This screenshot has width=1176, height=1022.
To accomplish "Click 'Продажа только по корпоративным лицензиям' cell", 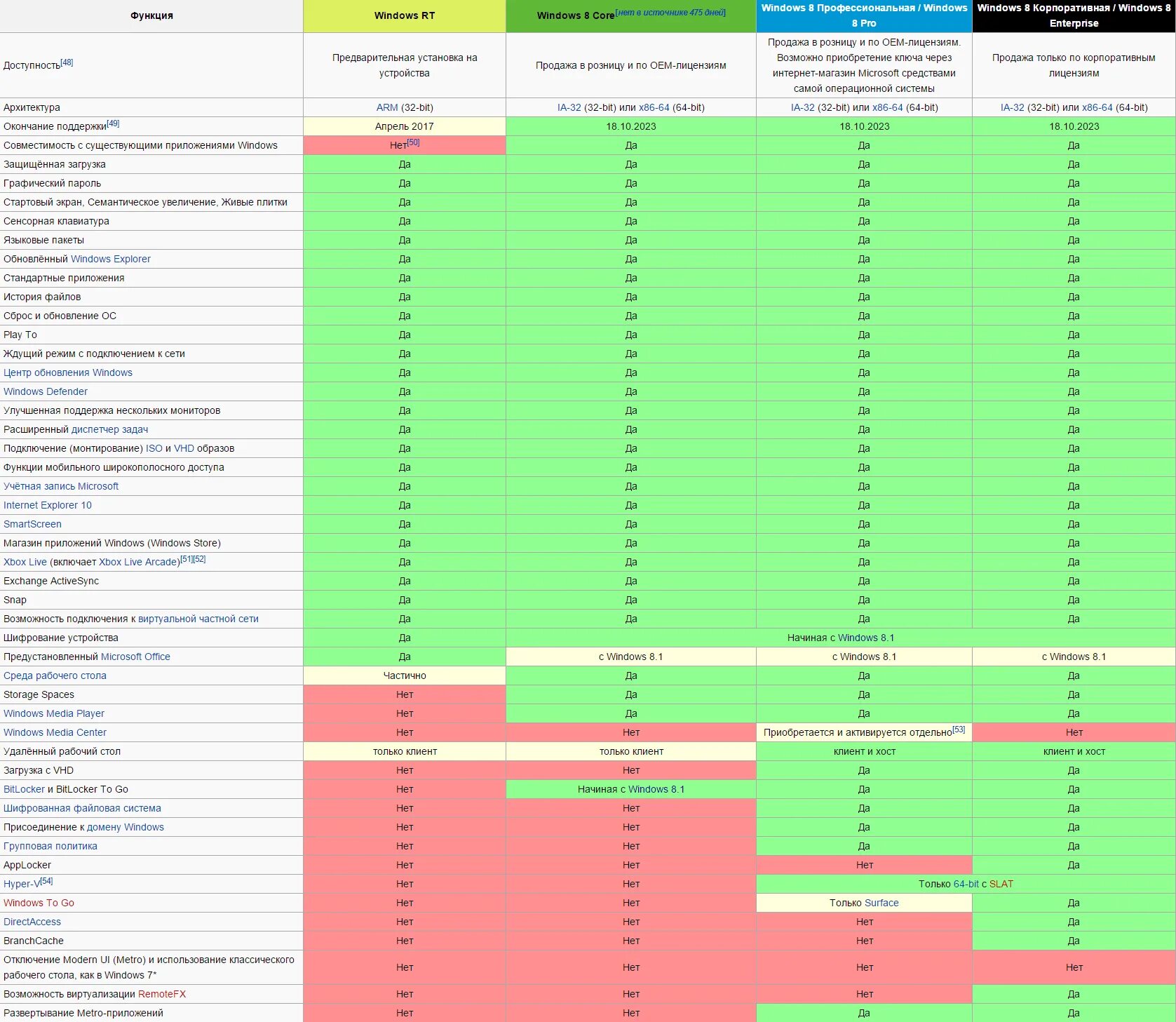I will point(1074,65).
